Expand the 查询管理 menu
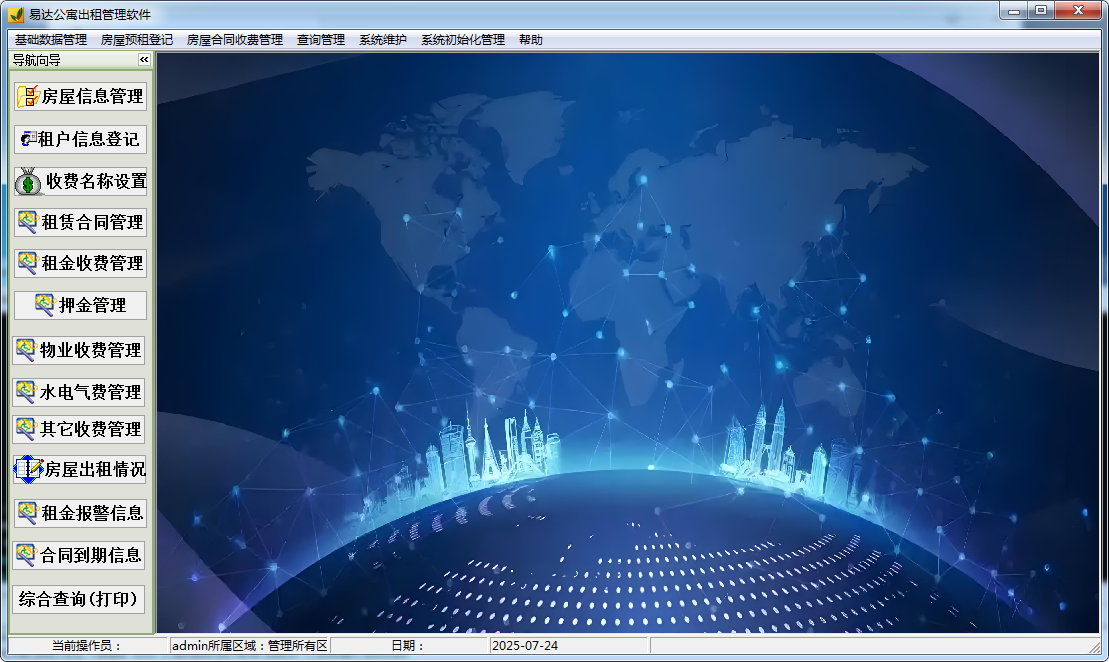Image resolution: width=1109 pixels, height=662 pixels. (321, 40)
